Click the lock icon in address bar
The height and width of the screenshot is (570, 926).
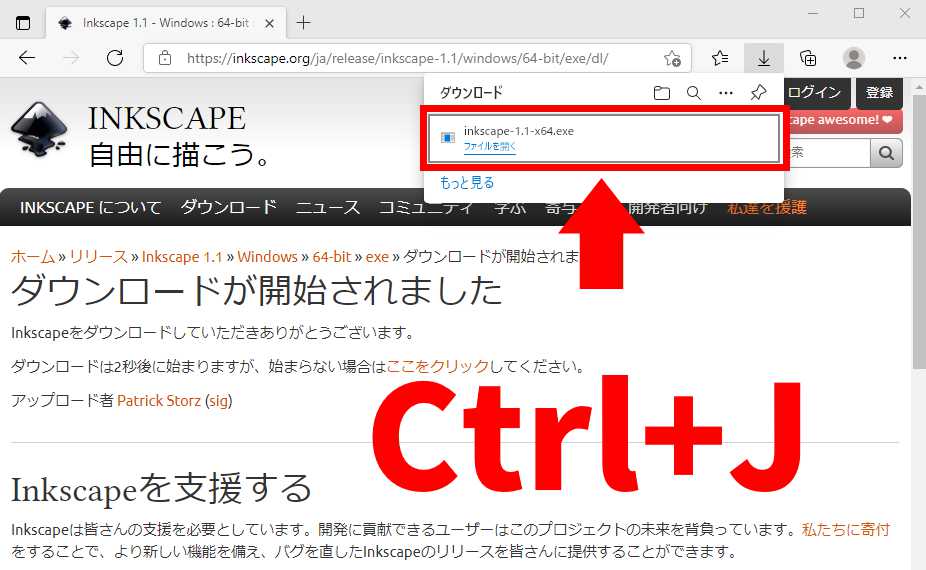(x=165, y=58)
